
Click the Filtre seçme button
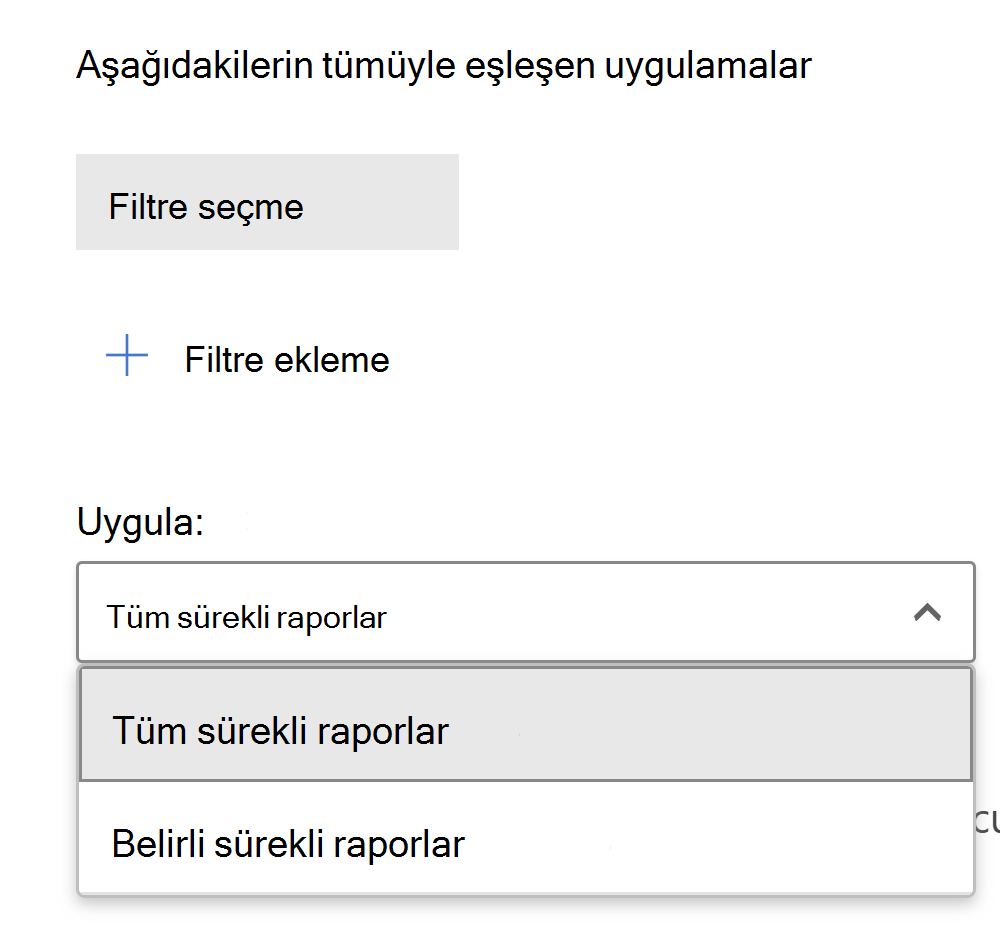pyautogui.click(x=267, y=202)
